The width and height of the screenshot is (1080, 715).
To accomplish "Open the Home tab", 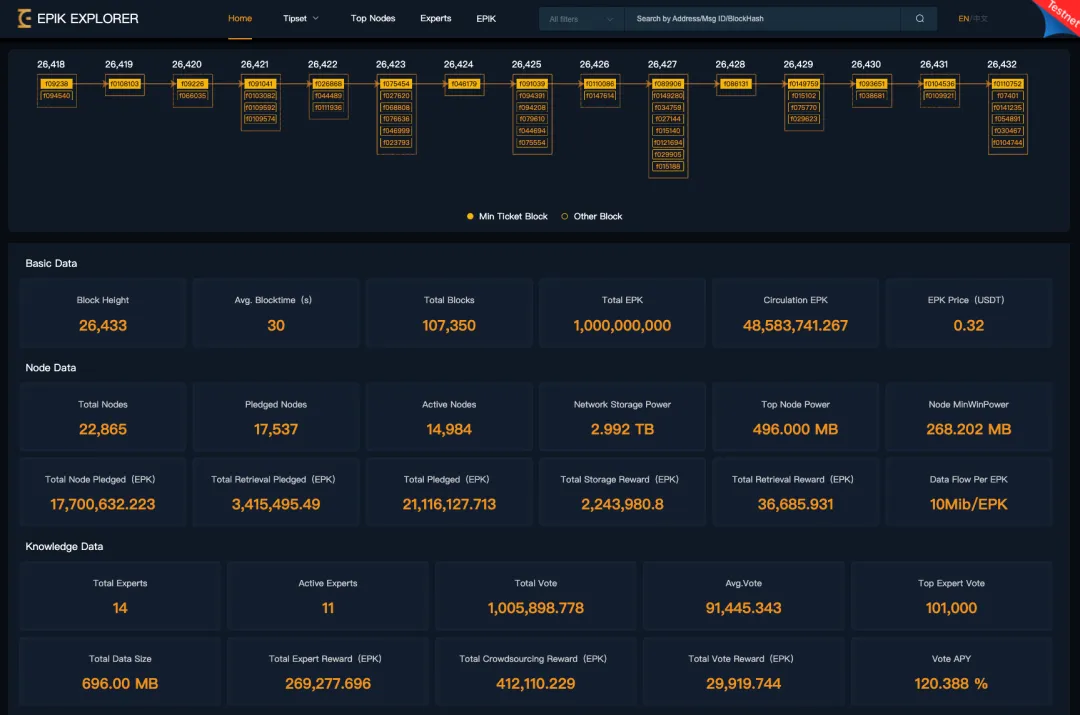I will [240, 19].
